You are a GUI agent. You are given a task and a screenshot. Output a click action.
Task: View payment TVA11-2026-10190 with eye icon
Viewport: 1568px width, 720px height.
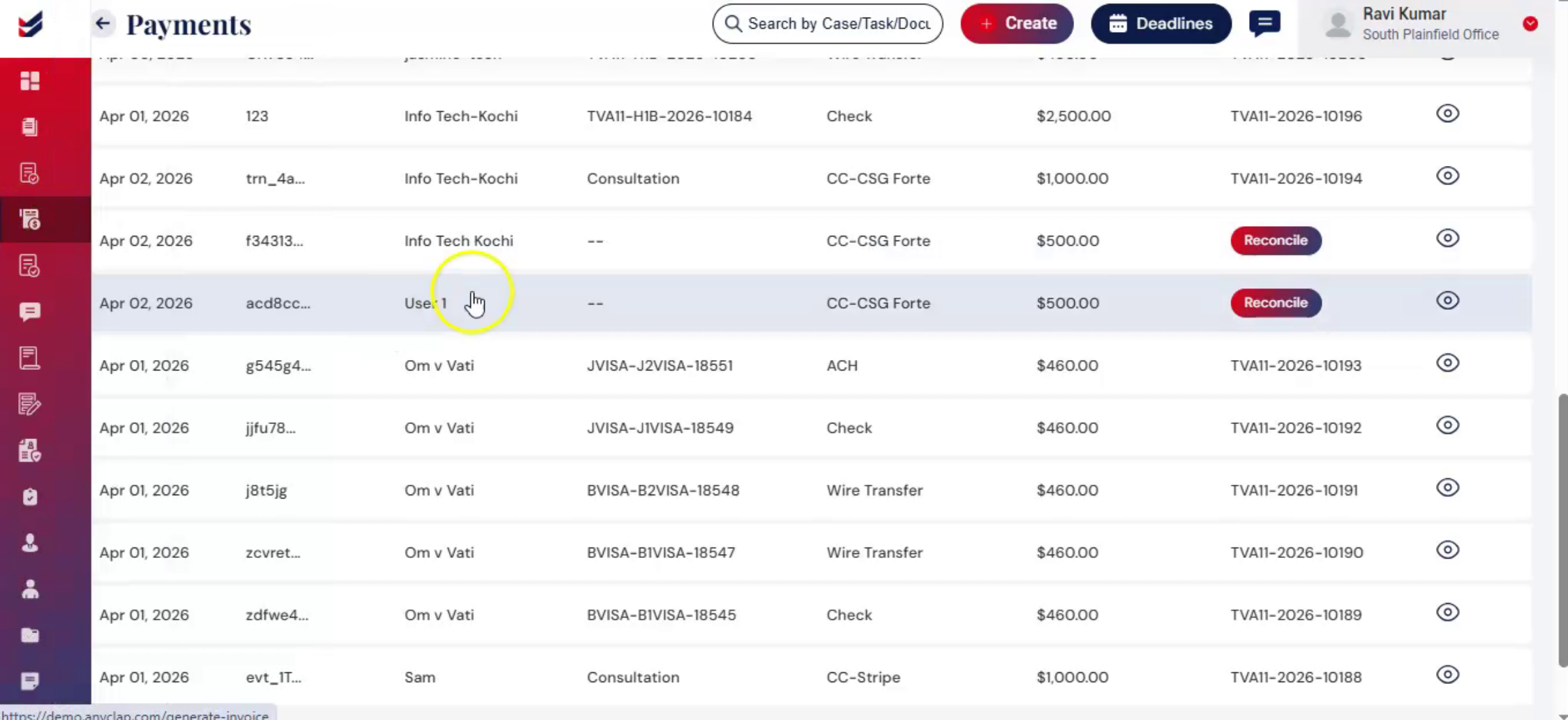[x=1447, y=550]
